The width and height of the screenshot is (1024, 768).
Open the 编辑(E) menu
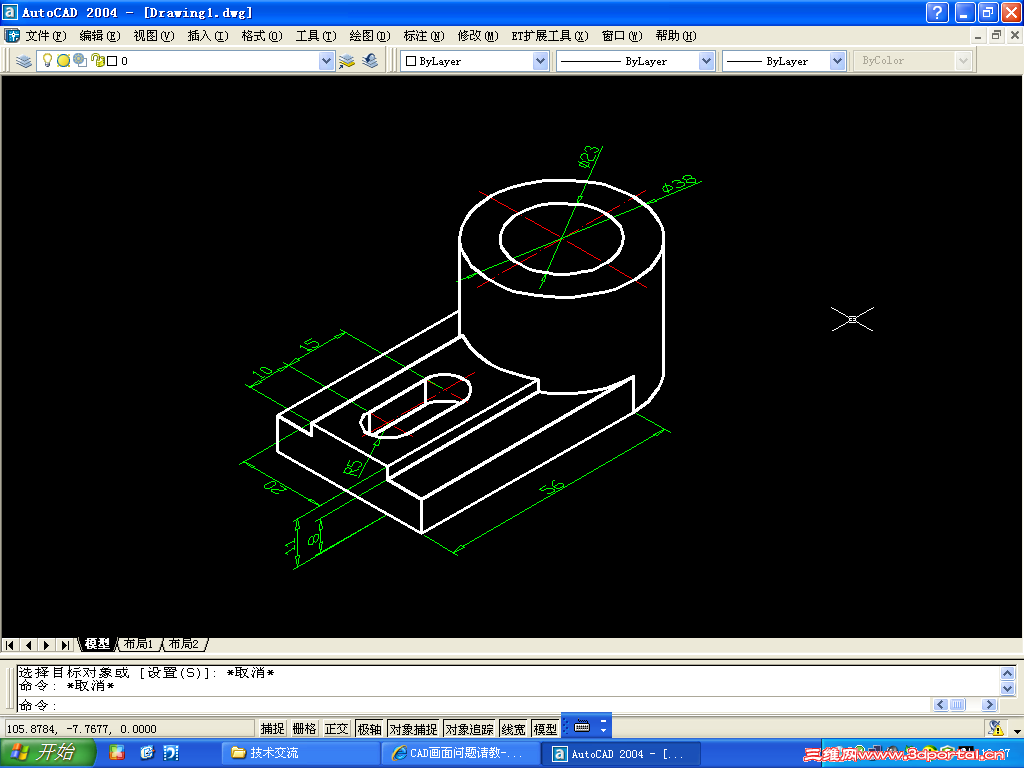coord(100,36)
